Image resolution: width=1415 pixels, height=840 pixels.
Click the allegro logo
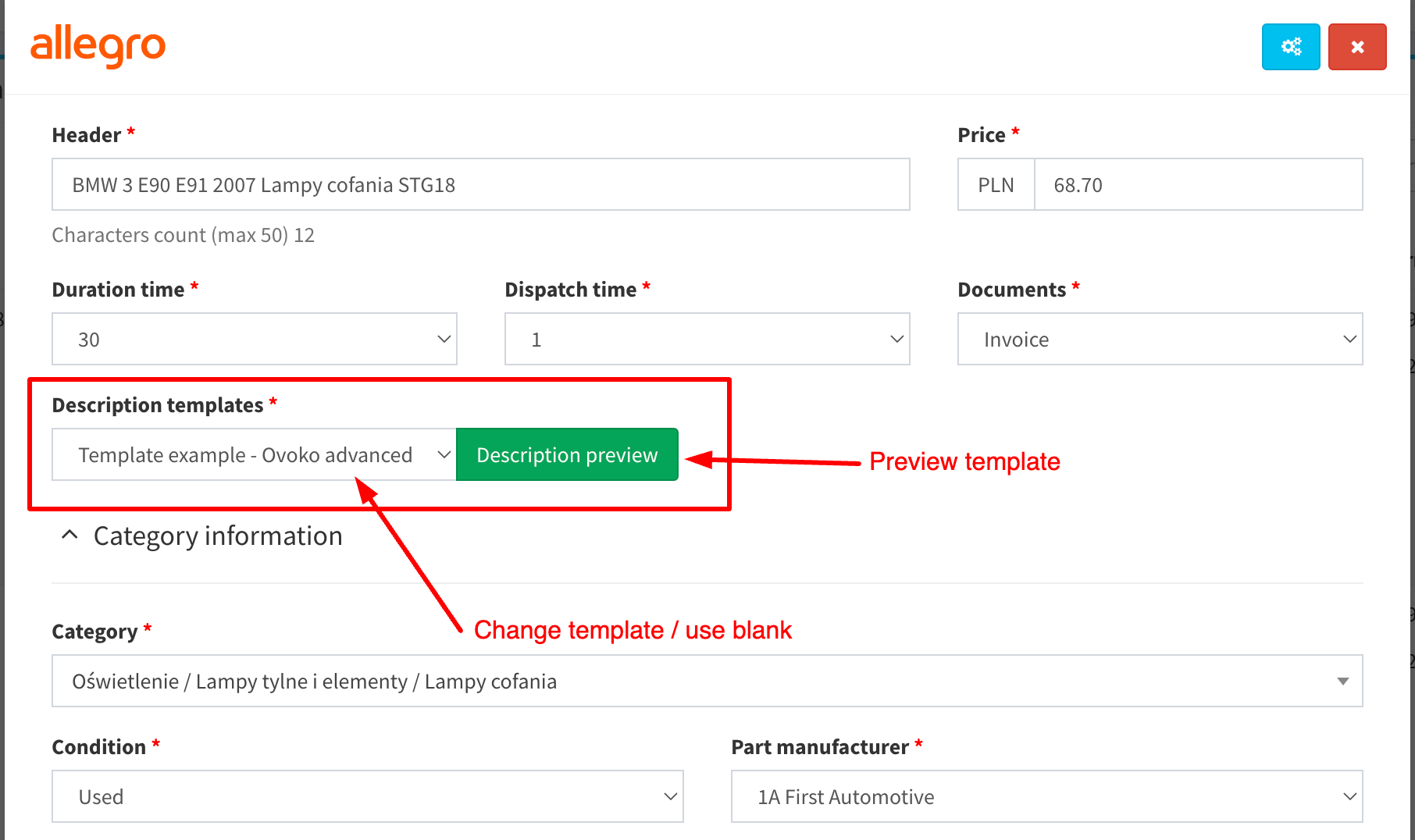[x=98, y=46]
